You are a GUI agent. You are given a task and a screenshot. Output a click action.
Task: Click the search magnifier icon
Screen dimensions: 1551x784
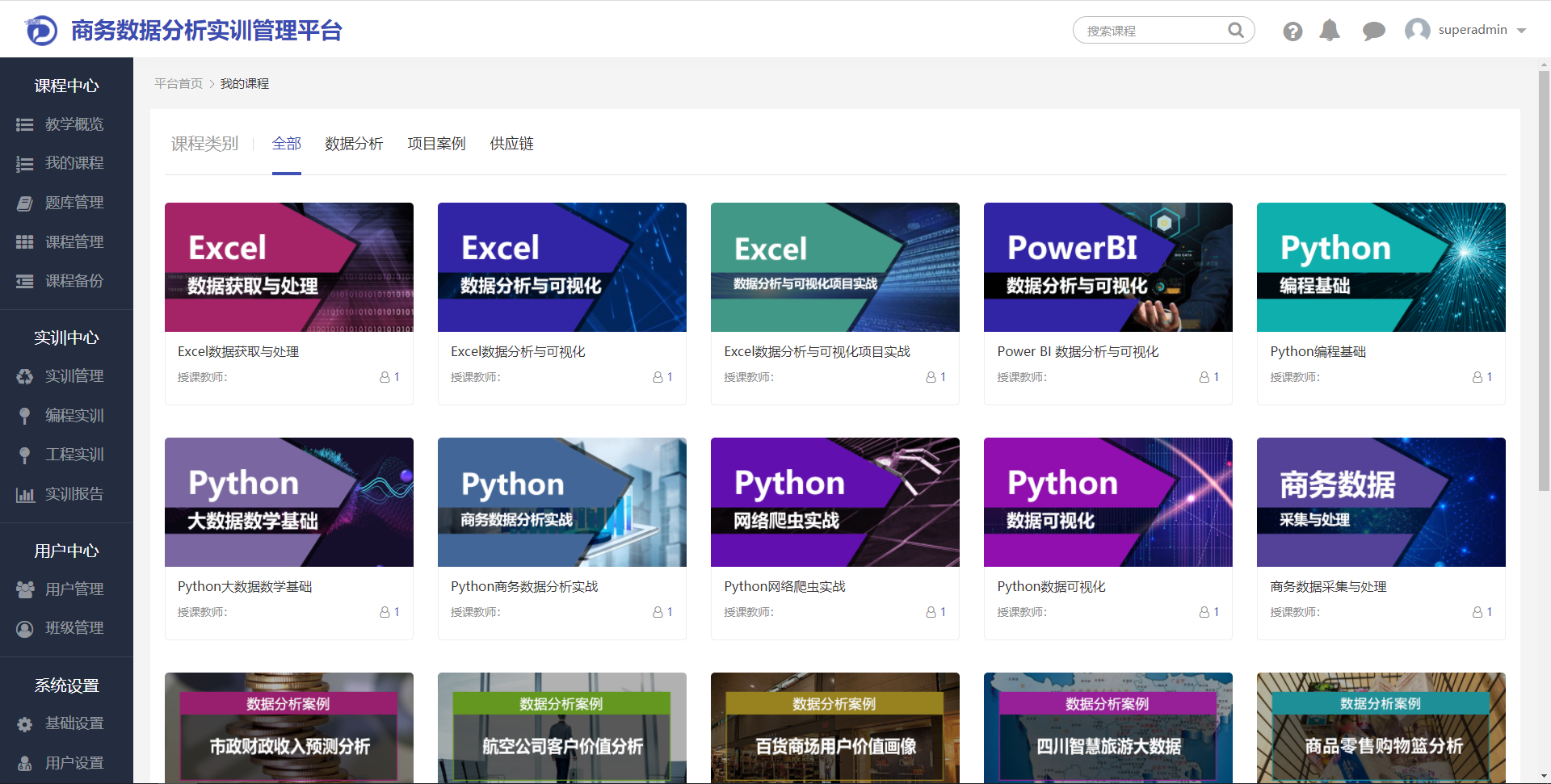click(1235, 30)
